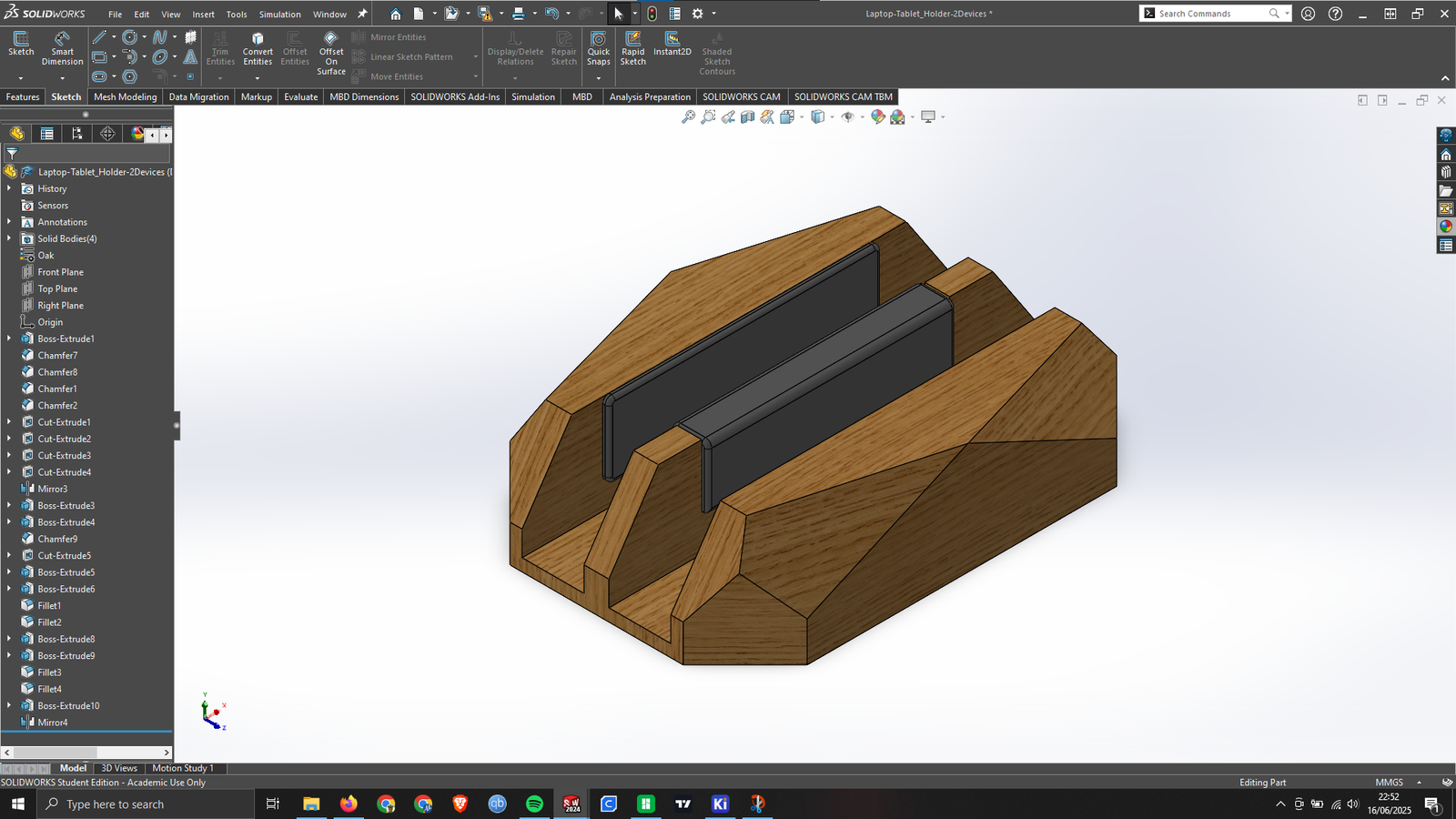Select Chamfer7 in the feature tree
This screenshot has width=1456, height=819.
57,356
